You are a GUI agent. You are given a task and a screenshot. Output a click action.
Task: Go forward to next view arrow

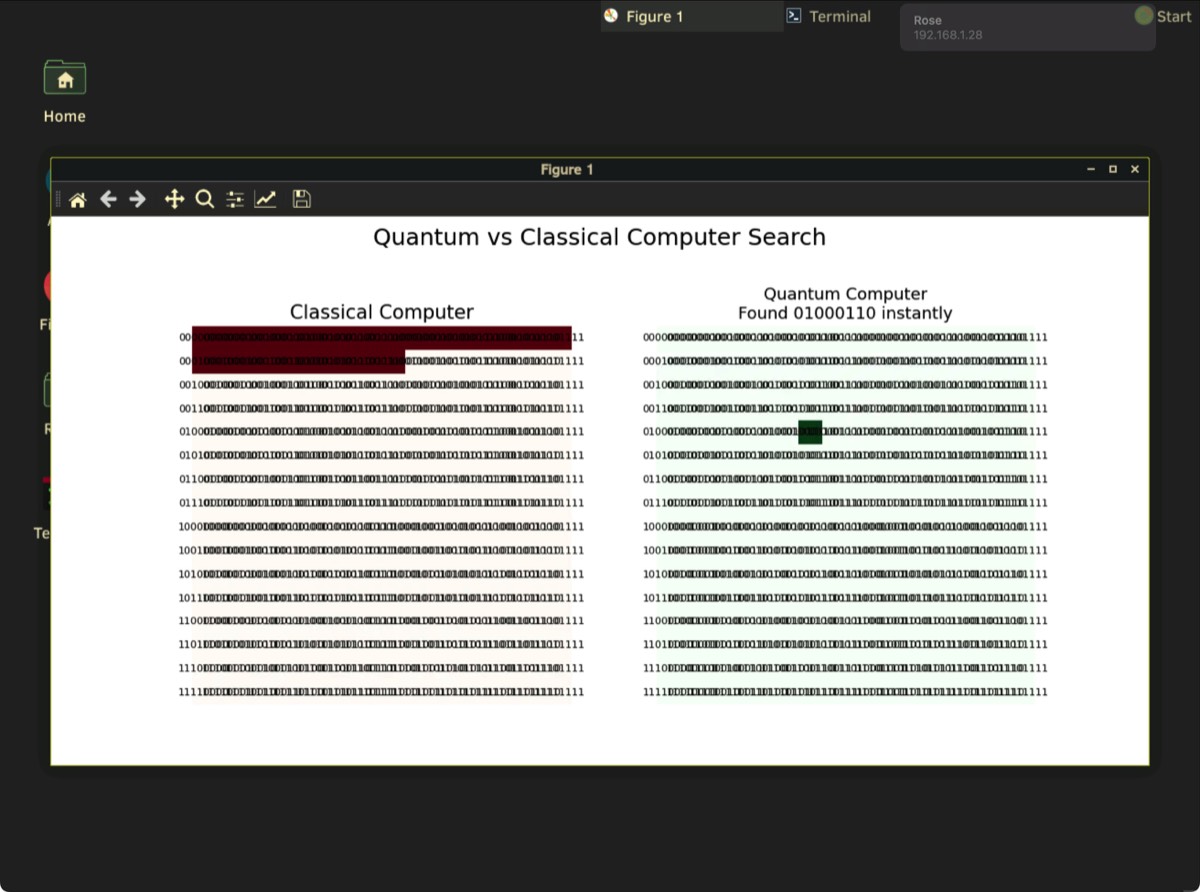click(138, 199)
